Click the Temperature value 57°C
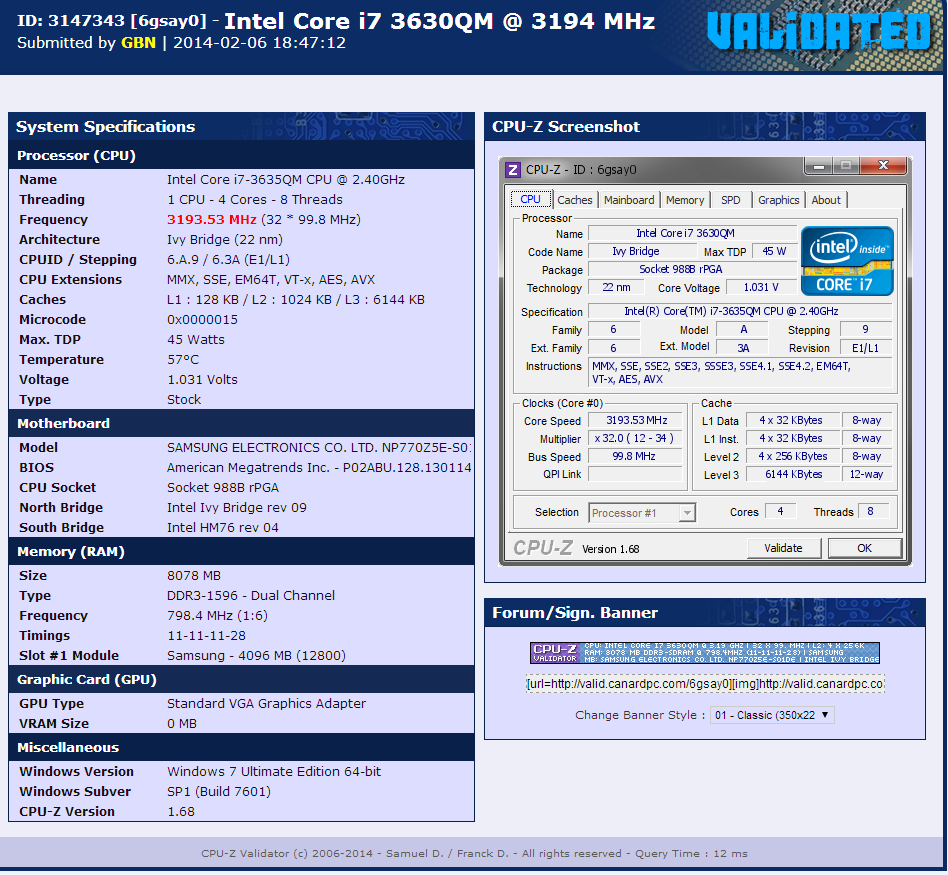This screenshot has width=948, height=875. [183, 360]
